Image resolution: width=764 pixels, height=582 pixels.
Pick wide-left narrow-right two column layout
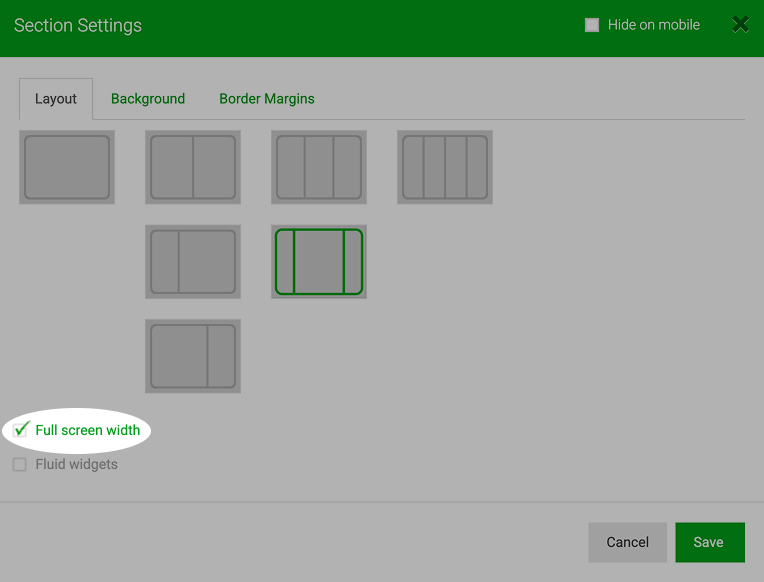click(193, 356)
